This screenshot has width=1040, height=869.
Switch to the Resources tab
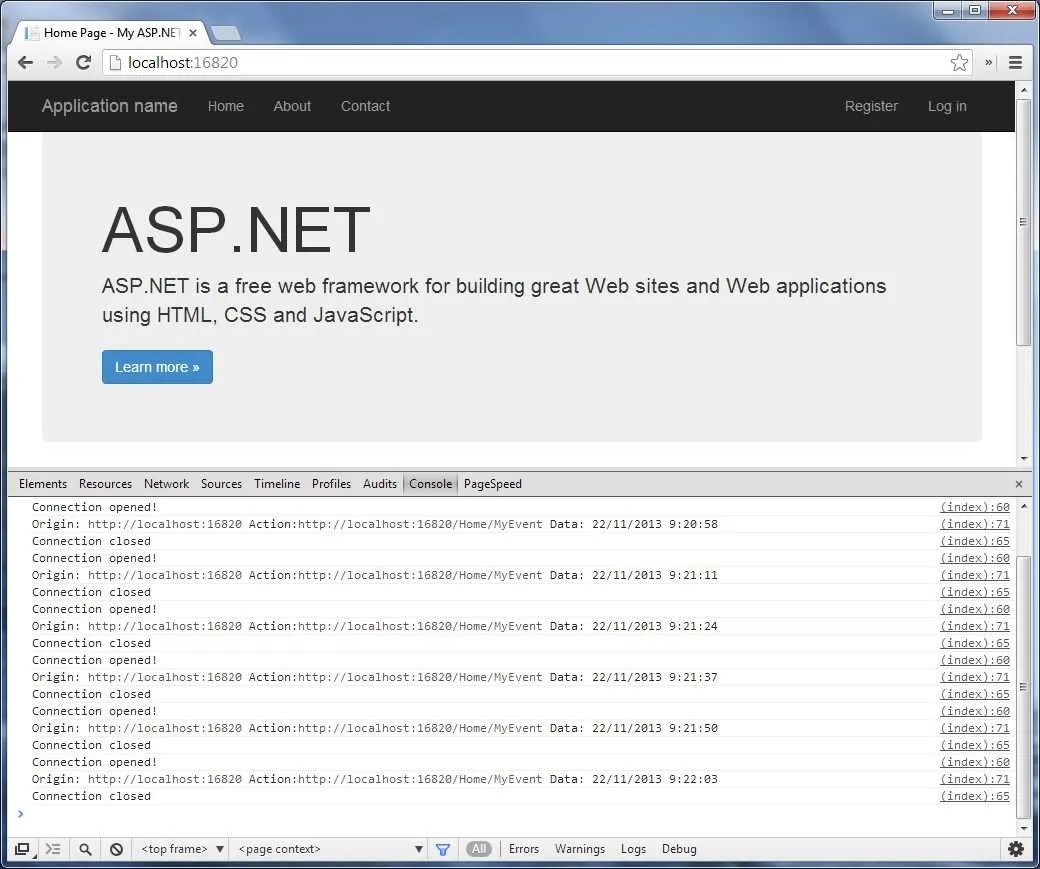click(105, 484)
